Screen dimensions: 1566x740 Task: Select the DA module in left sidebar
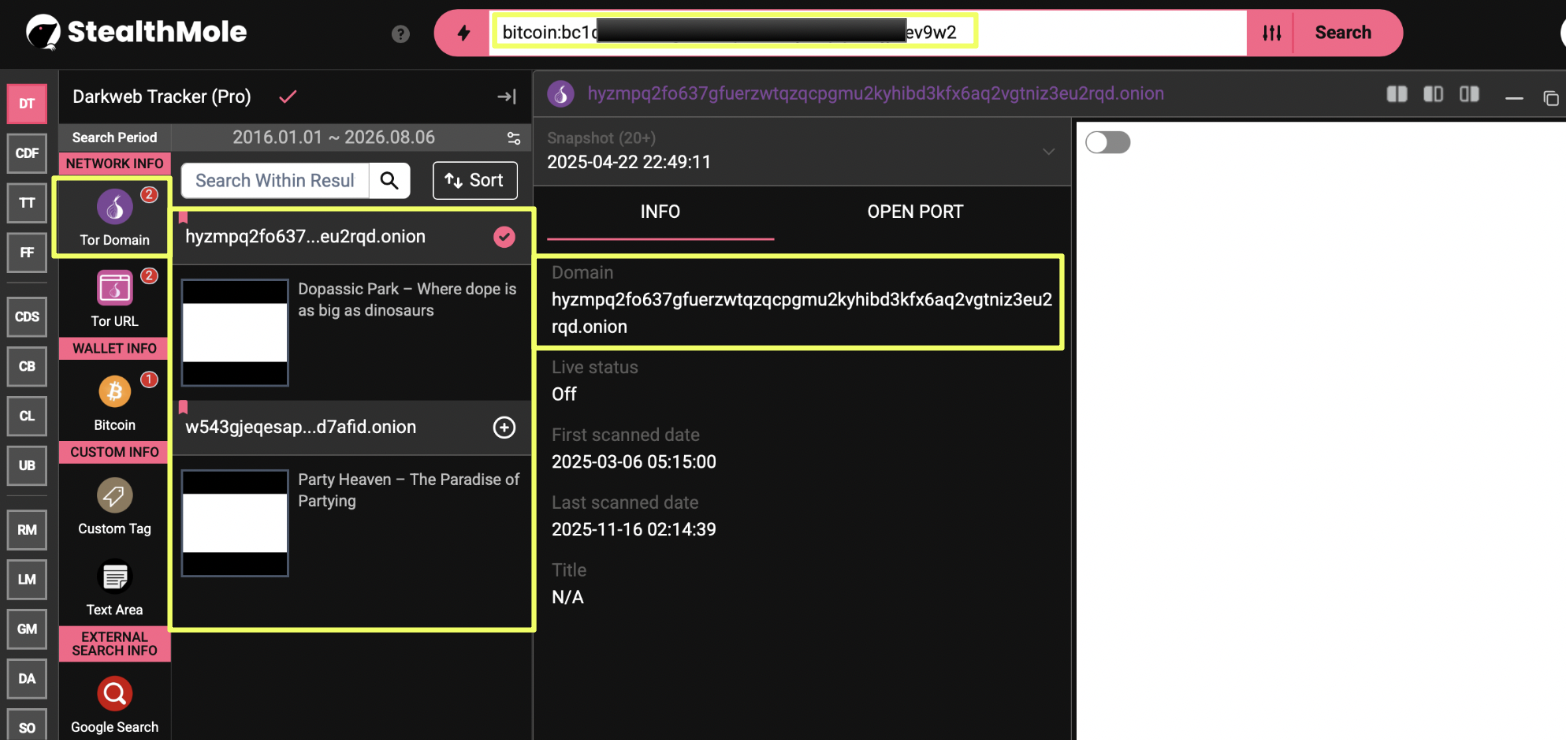pyautogui.click(x=27, y=678)
